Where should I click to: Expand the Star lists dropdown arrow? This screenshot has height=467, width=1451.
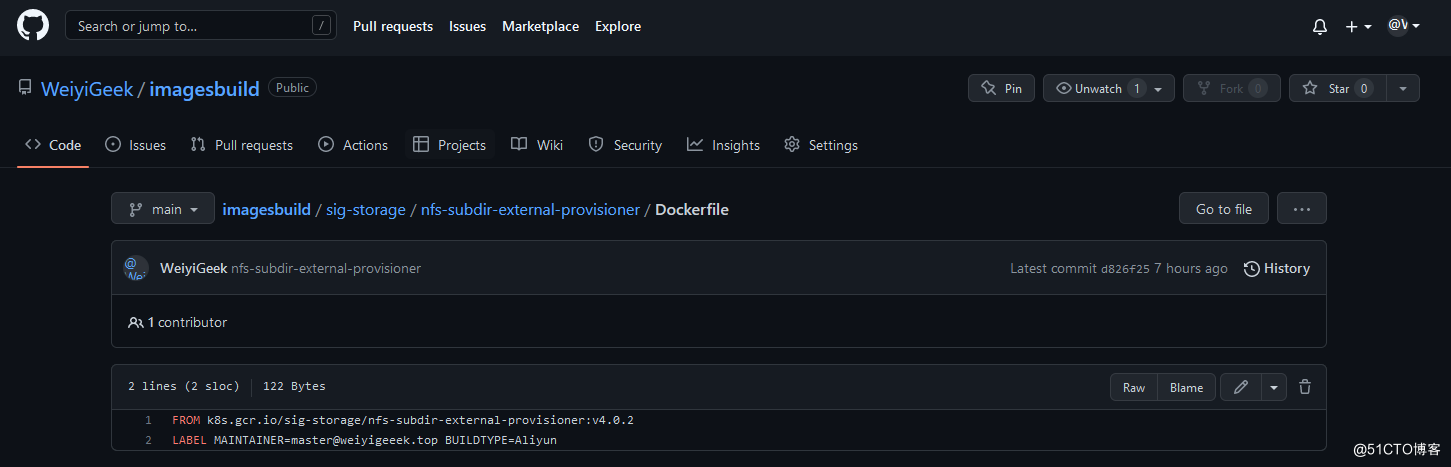click(x=1402, y=88)
